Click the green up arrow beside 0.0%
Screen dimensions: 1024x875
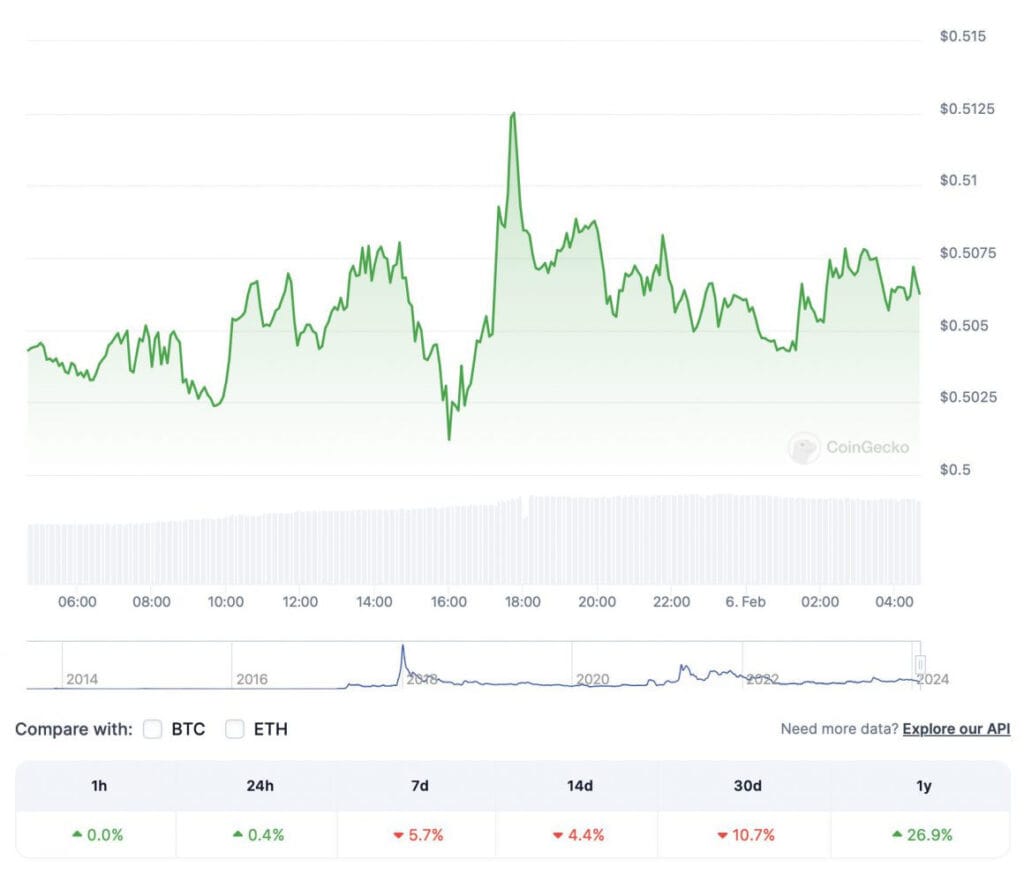click(x=77, y=834)
